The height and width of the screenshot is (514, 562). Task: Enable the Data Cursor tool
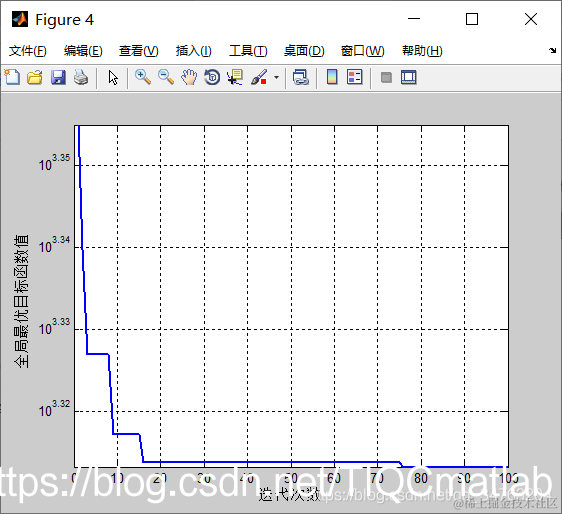tap(235, 77)
